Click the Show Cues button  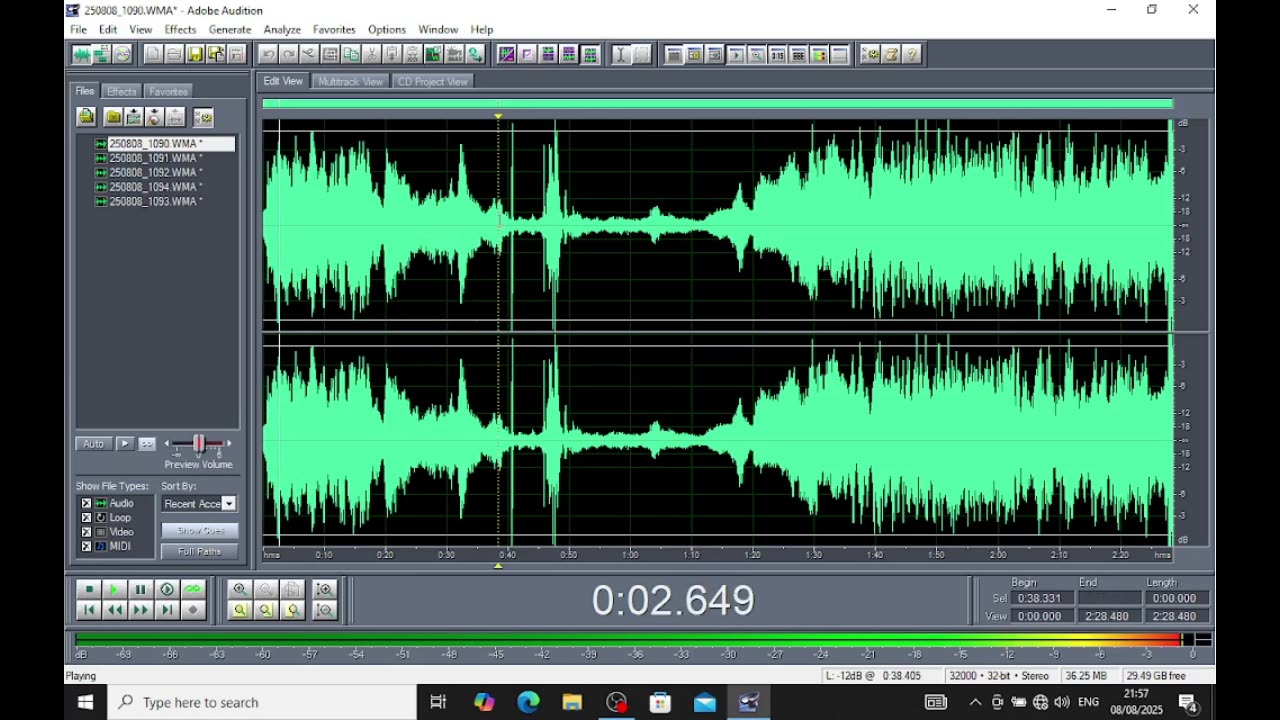coord(200,531)
